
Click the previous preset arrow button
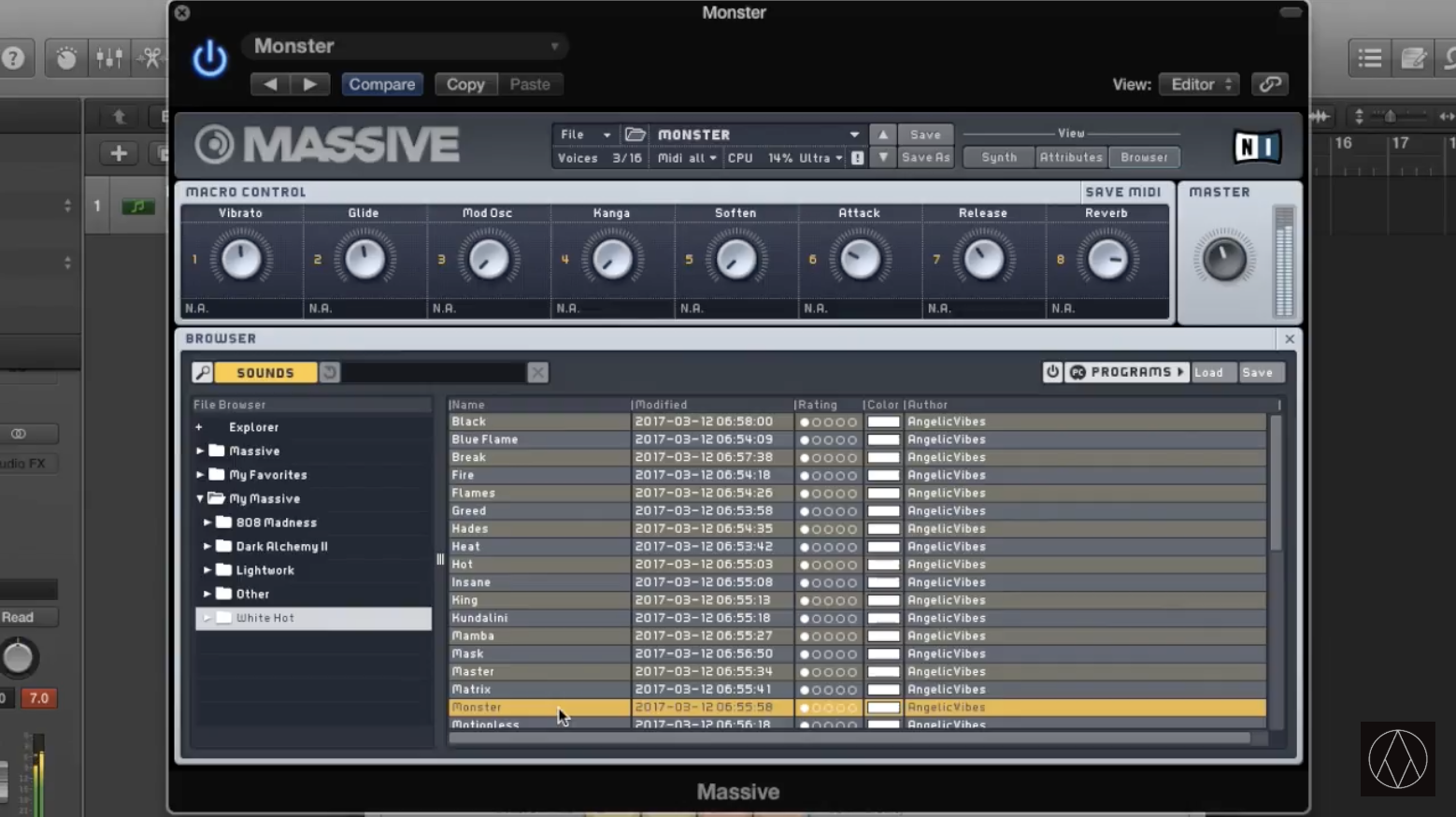(270, 84)
